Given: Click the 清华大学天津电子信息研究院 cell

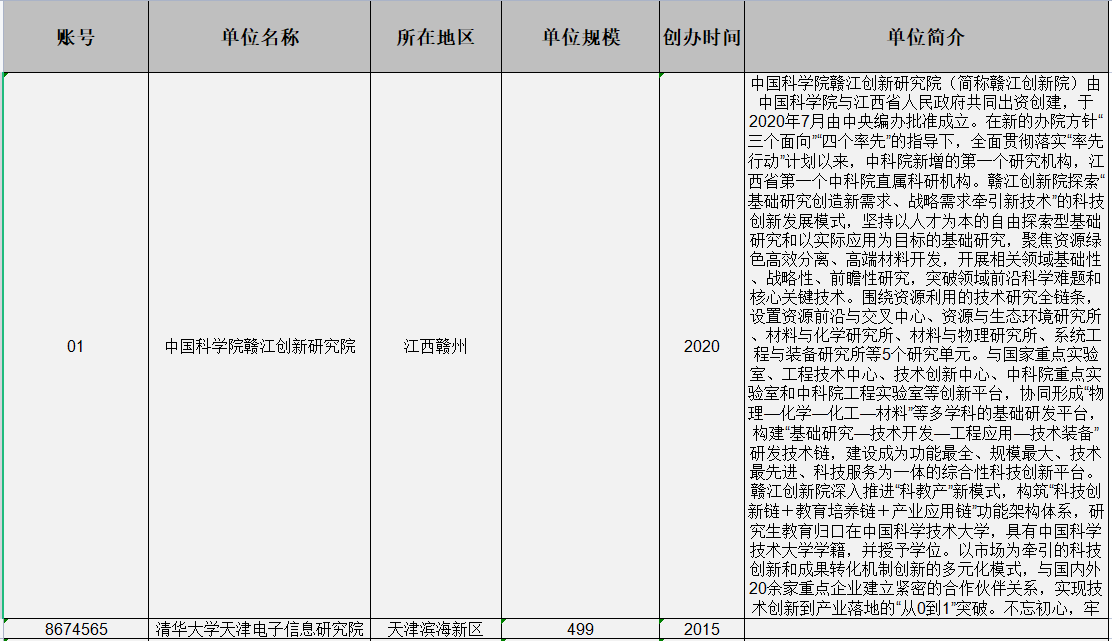Looking at the screenshot, I should (259, 630).
